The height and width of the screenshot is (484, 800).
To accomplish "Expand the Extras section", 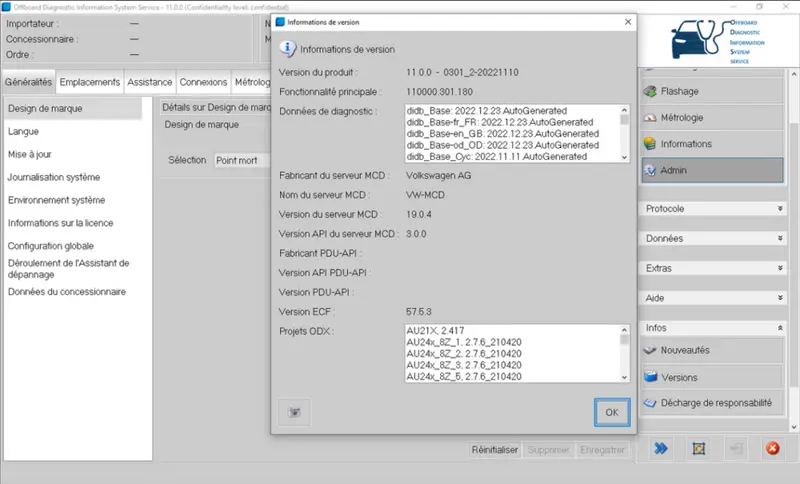I will click(713, 268).
